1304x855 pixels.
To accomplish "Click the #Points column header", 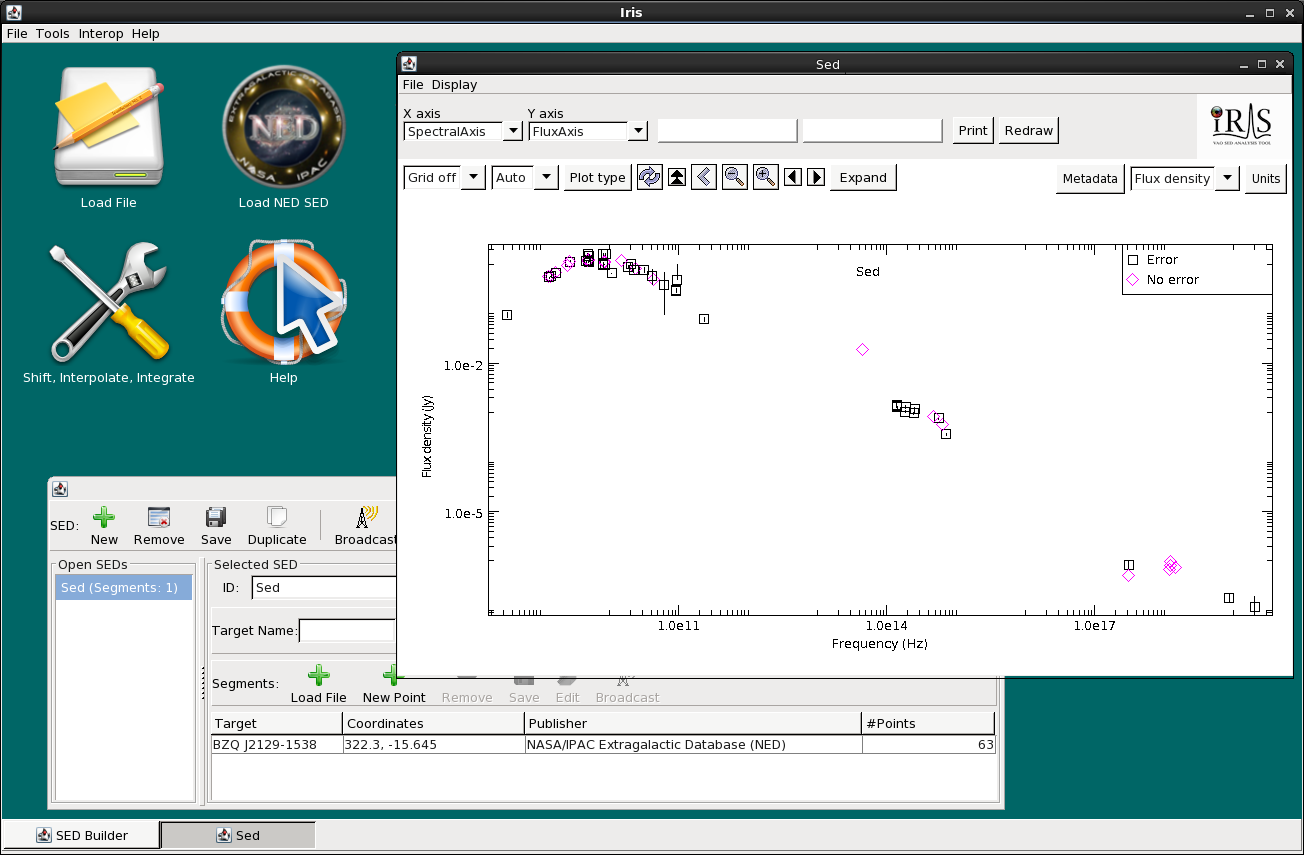I will pos(928,723).
